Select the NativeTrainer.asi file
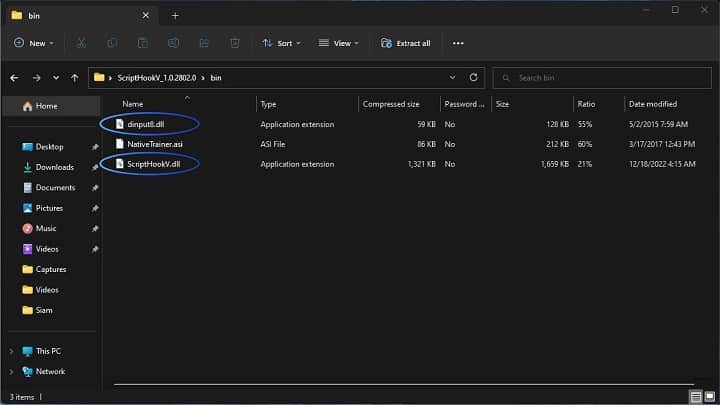Screen dimensions: 720x405 (x=155, y=144)
